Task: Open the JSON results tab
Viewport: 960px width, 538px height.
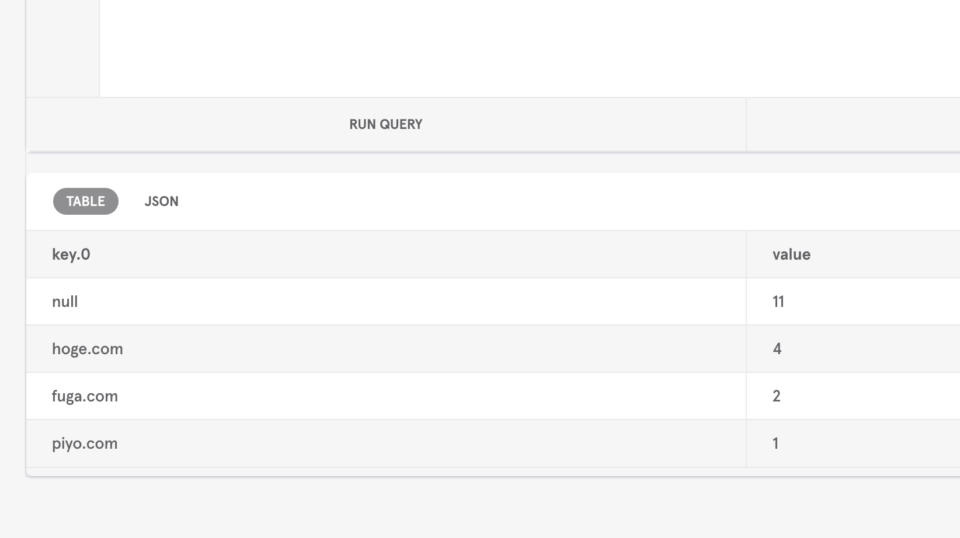Action: click(x=161, y=201)
